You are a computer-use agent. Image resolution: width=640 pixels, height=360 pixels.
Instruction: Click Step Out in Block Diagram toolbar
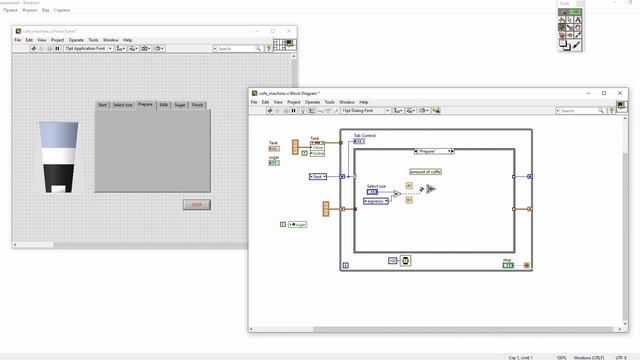[x=336, y=111]
